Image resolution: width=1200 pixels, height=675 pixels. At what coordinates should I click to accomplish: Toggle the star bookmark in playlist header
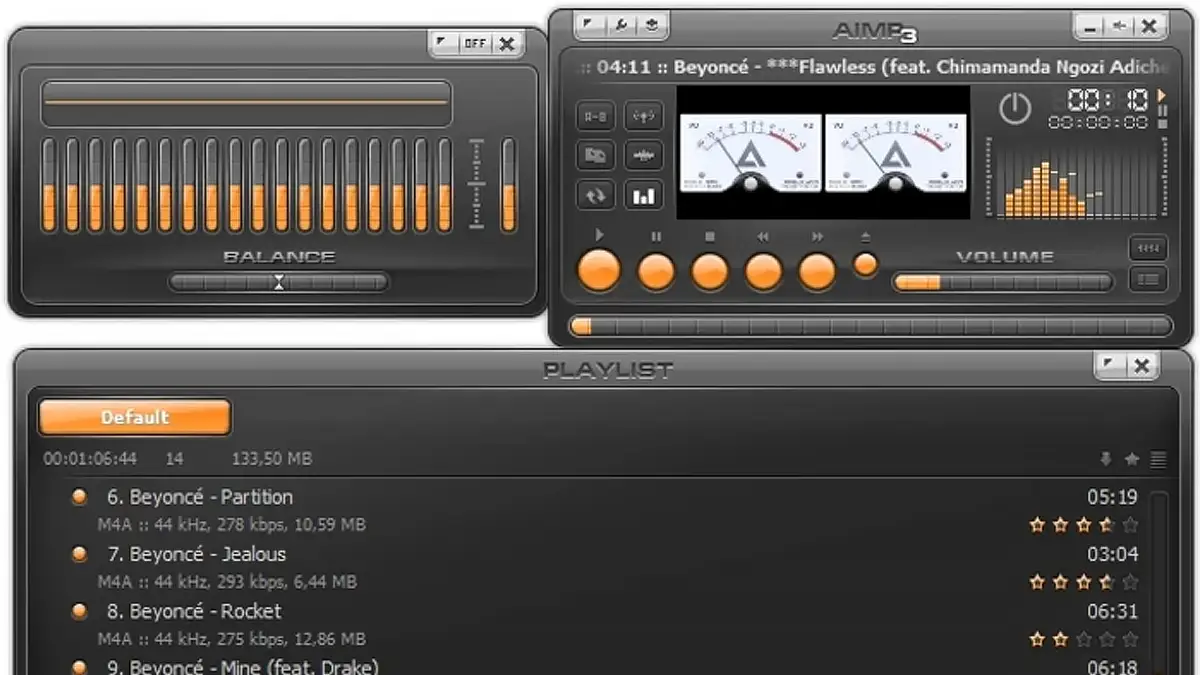coord(1133,457)
